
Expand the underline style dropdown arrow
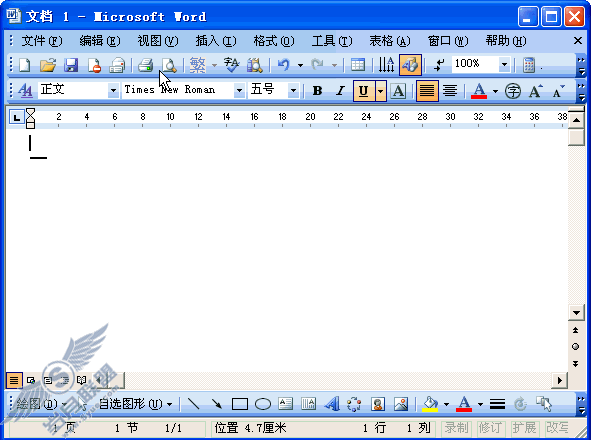click(x=381, y=91)
